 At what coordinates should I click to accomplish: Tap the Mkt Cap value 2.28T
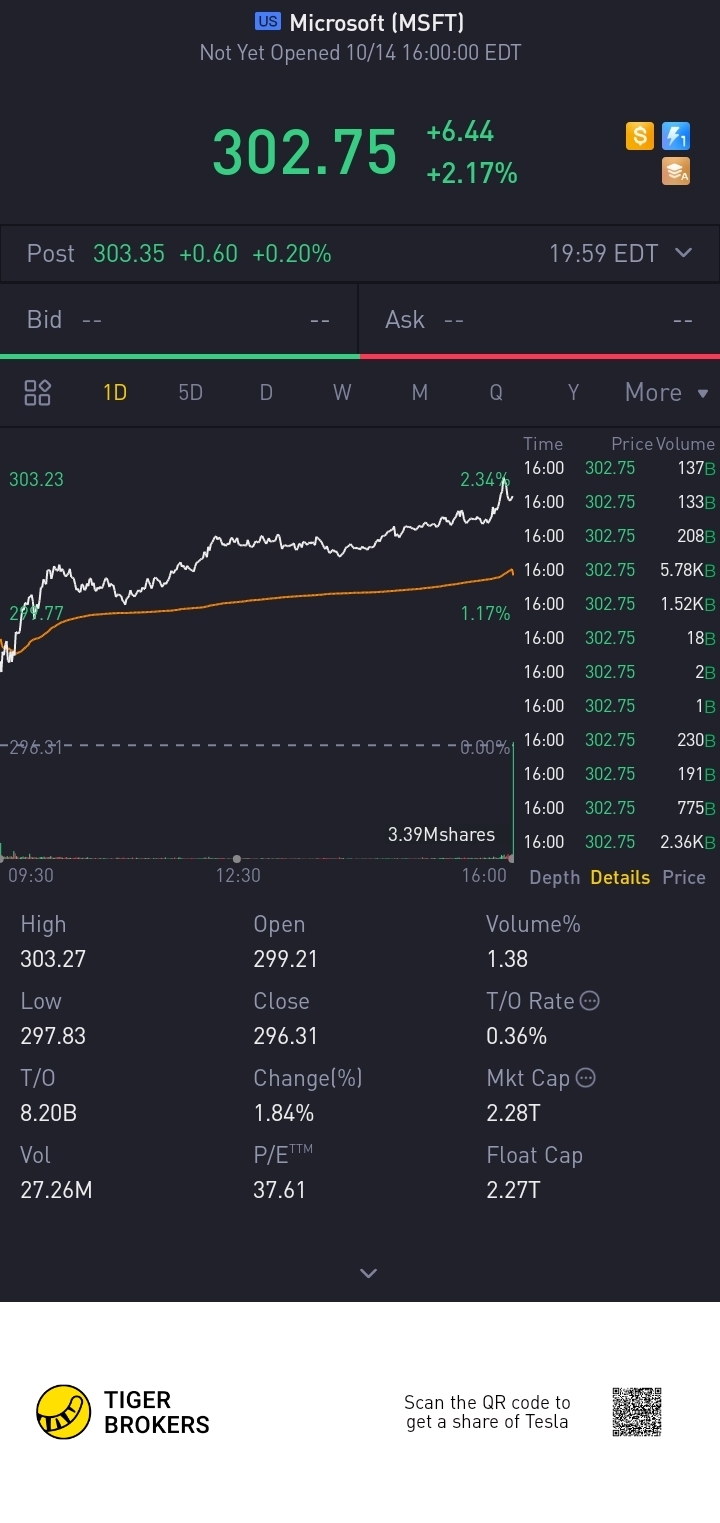[x=513, y=1113]
